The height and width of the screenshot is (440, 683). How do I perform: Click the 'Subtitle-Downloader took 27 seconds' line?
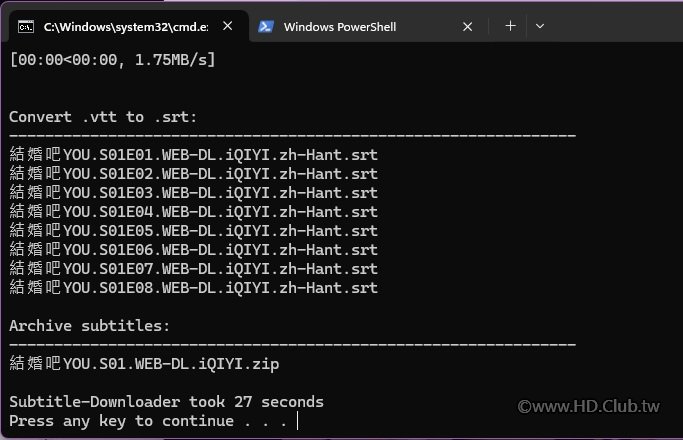pyautogui.click(x=166, y=402)
